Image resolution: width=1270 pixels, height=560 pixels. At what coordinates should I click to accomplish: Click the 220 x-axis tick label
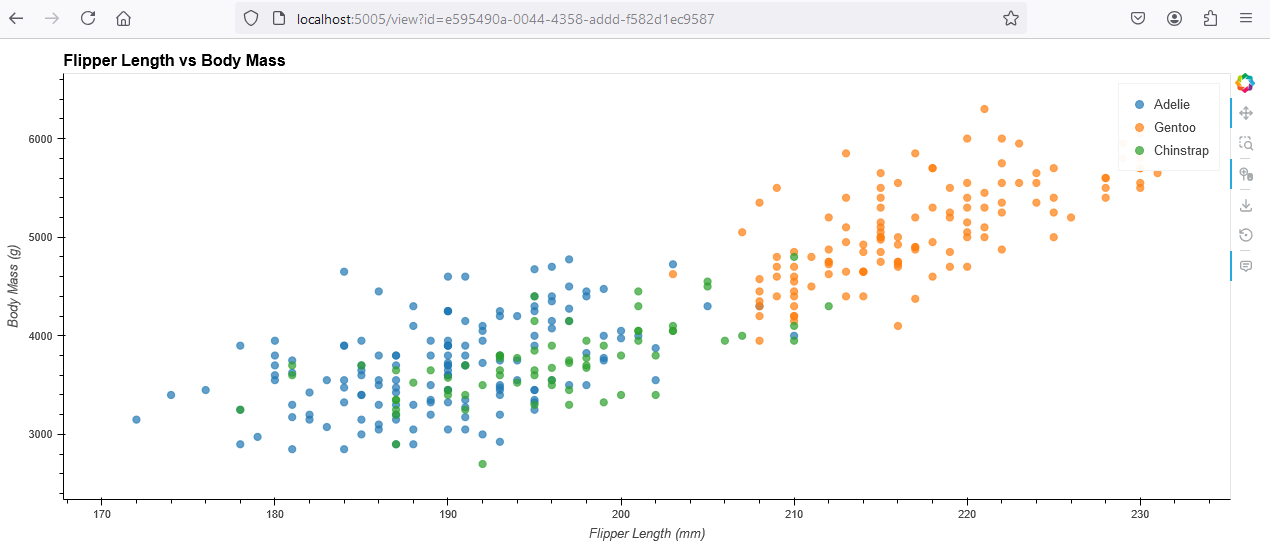(967, 513)
